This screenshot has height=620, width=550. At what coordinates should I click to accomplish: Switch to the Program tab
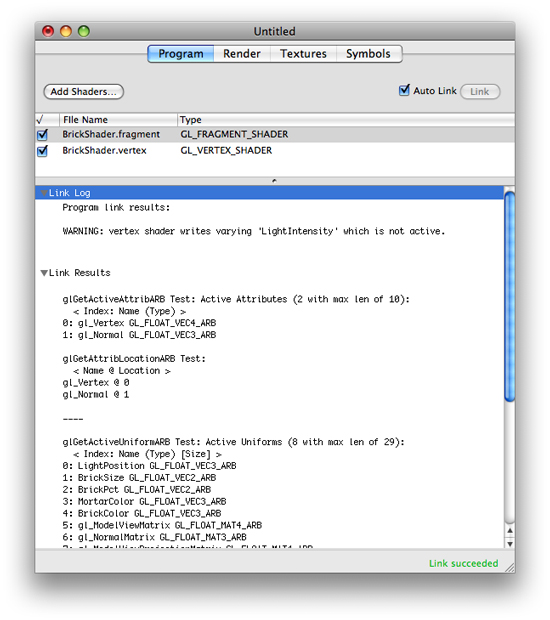[181, 54]
